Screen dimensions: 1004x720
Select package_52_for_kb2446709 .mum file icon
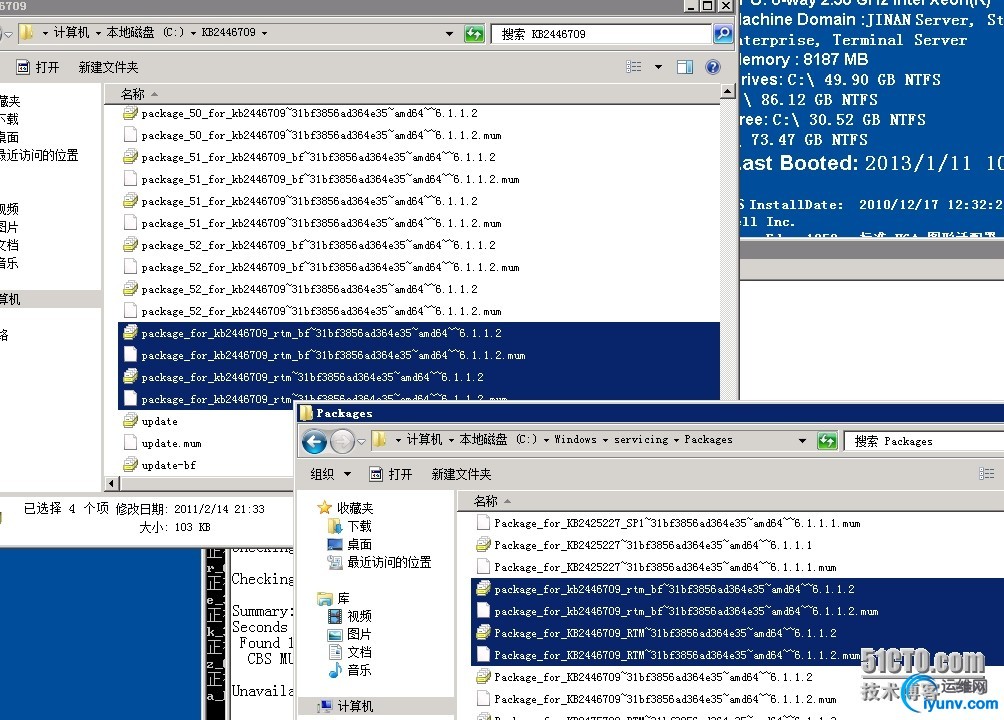click(x=130, y=311)
